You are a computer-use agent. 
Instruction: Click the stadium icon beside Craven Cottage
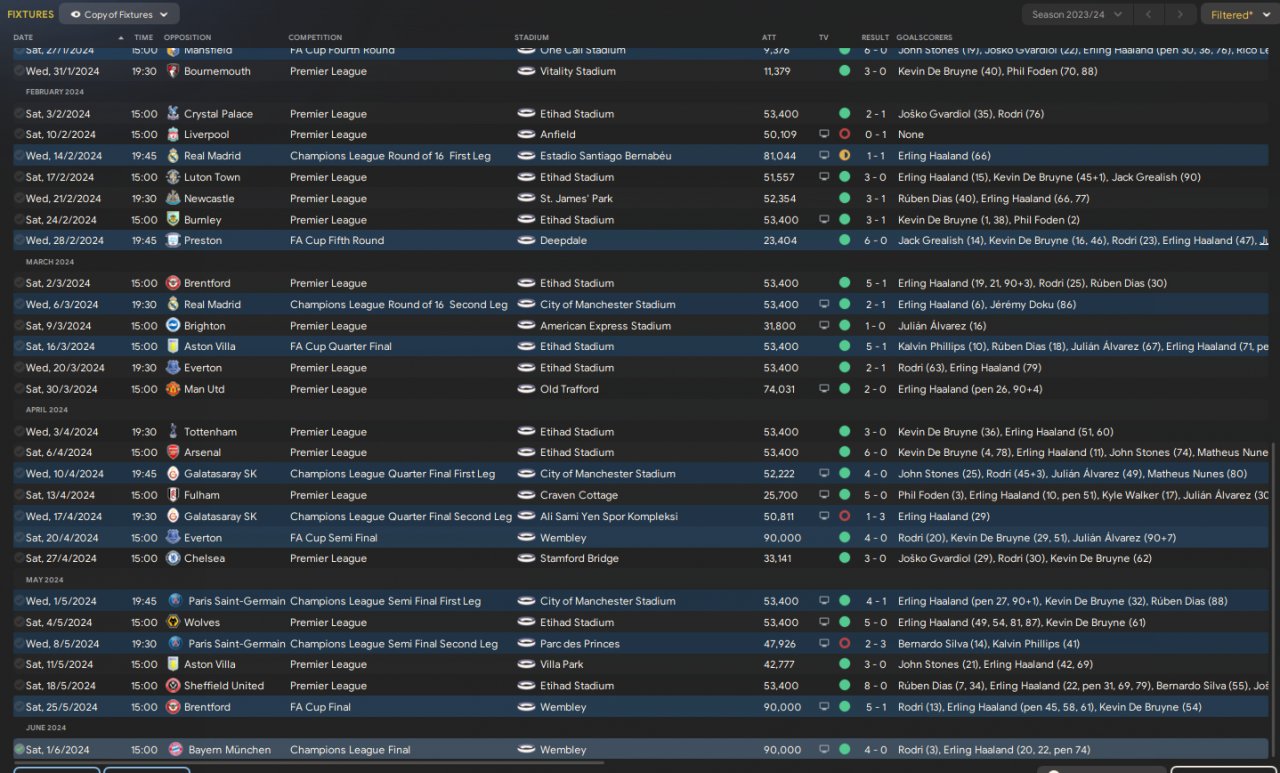tap(526, 495)
